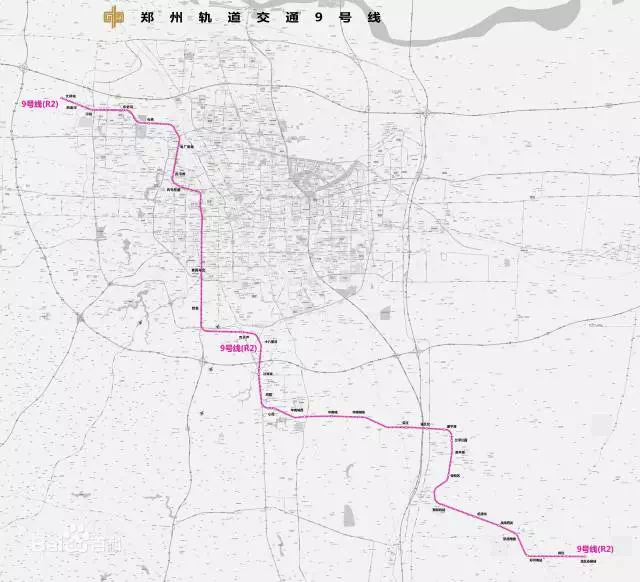640x582 pixels.
Task: Click the 9号线(R2) label near the eastern terminus
Action: [x=595, y=549]
